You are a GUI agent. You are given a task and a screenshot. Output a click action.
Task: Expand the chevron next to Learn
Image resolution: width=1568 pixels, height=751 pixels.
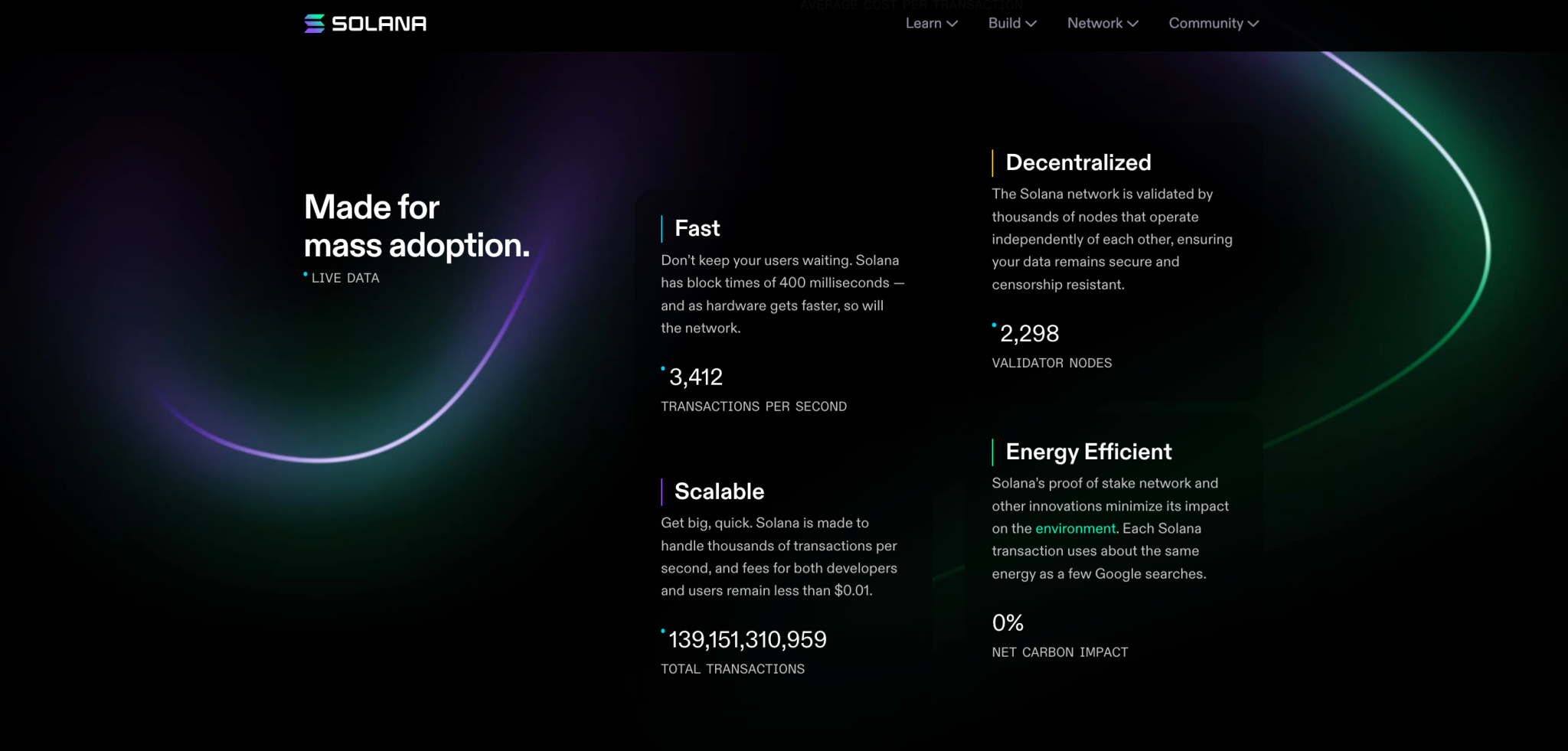[x=952, y=24]
